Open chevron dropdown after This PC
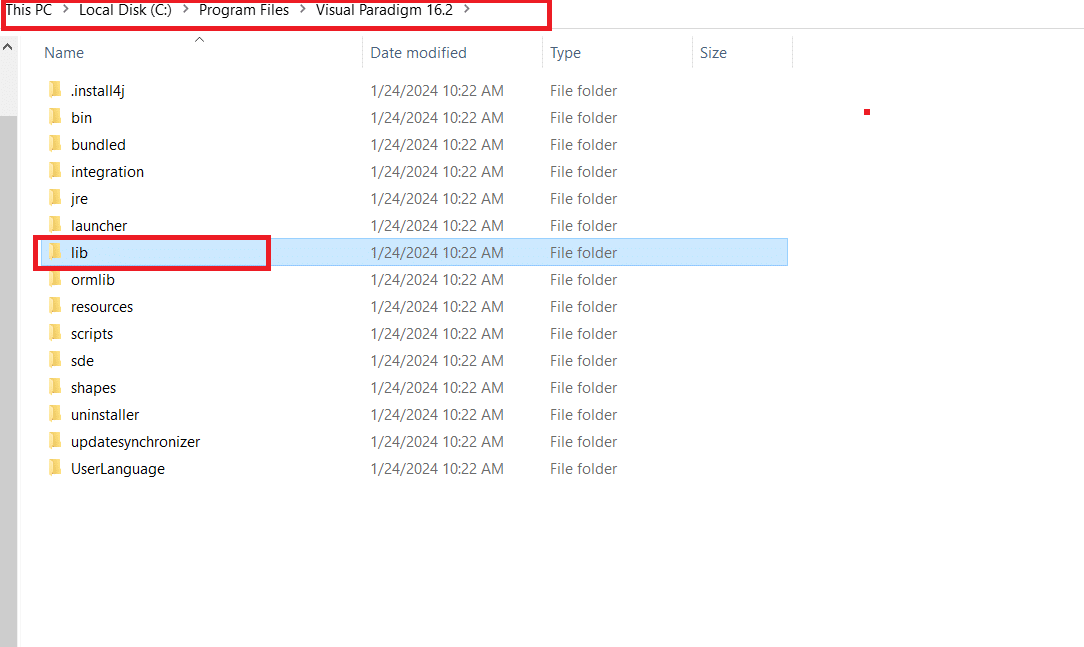 (x=66, y=10)
